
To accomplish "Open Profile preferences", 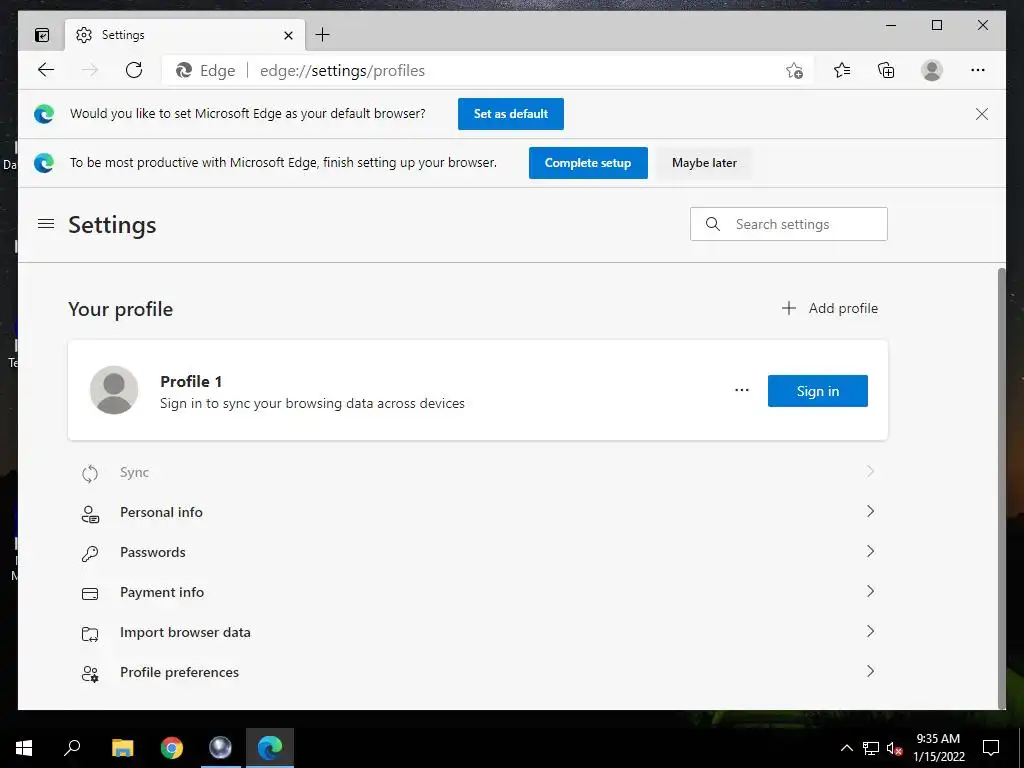I will coord(477,672).
